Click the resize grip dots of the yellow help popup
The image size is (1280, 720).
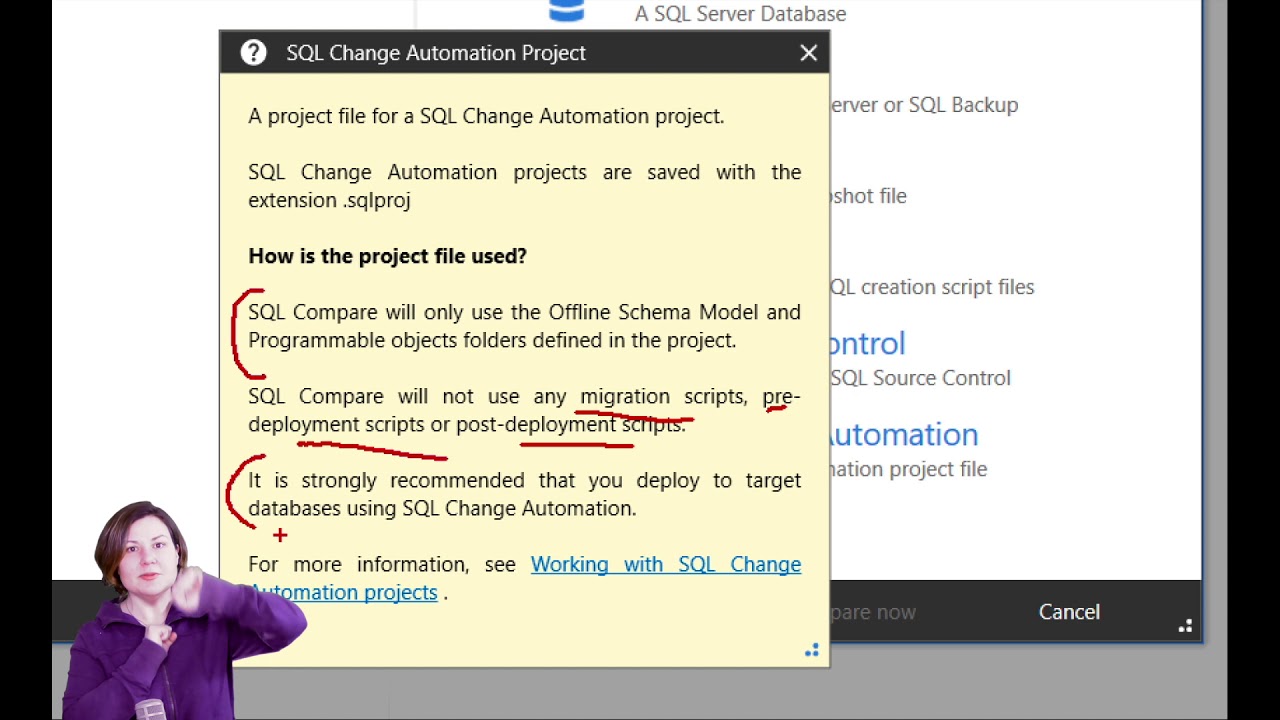(812, 650)
